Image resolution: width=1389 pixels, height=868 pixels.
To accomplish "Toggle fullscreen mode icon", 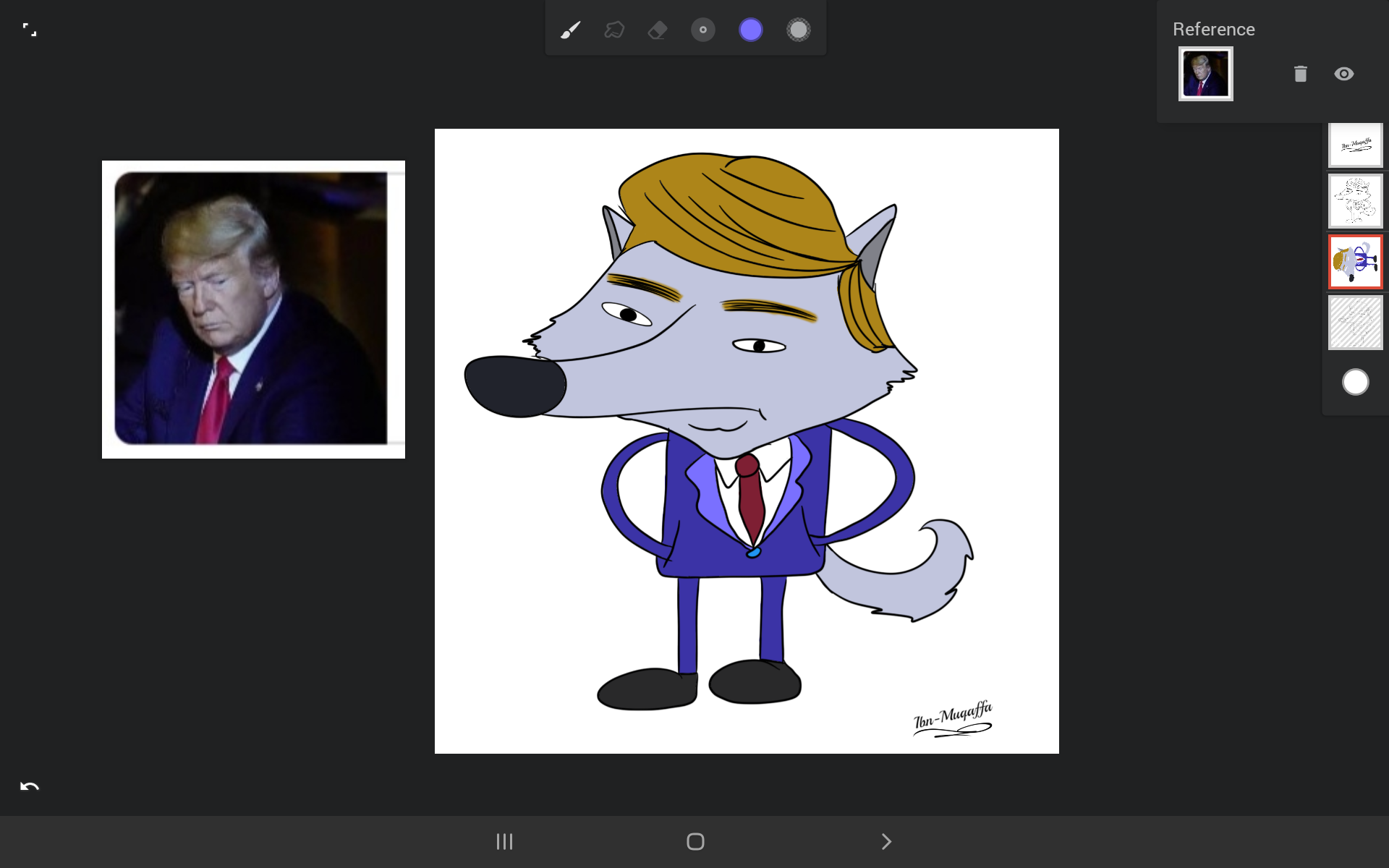I will [x=30, y=30].
